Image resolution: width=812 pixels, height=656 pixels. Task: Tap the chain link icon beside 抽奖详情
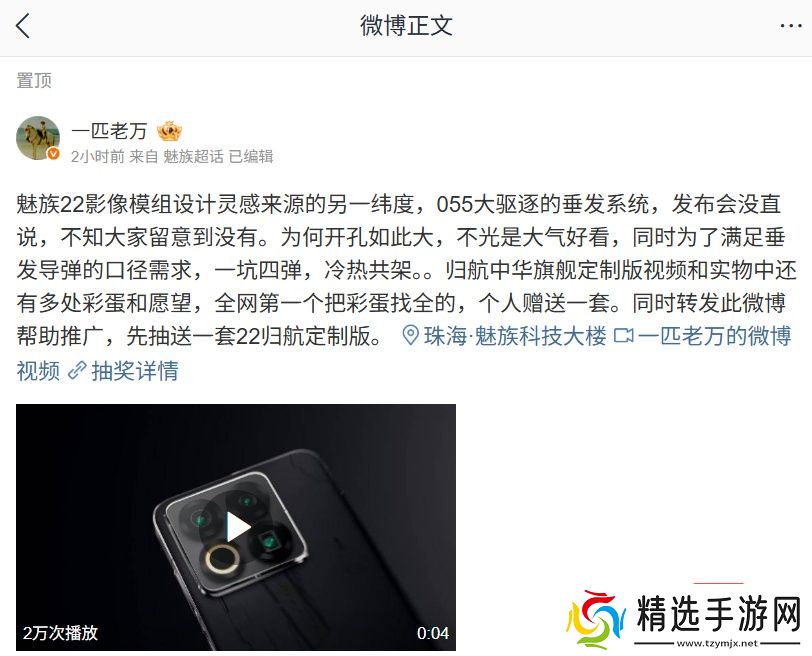pos(77,370)
